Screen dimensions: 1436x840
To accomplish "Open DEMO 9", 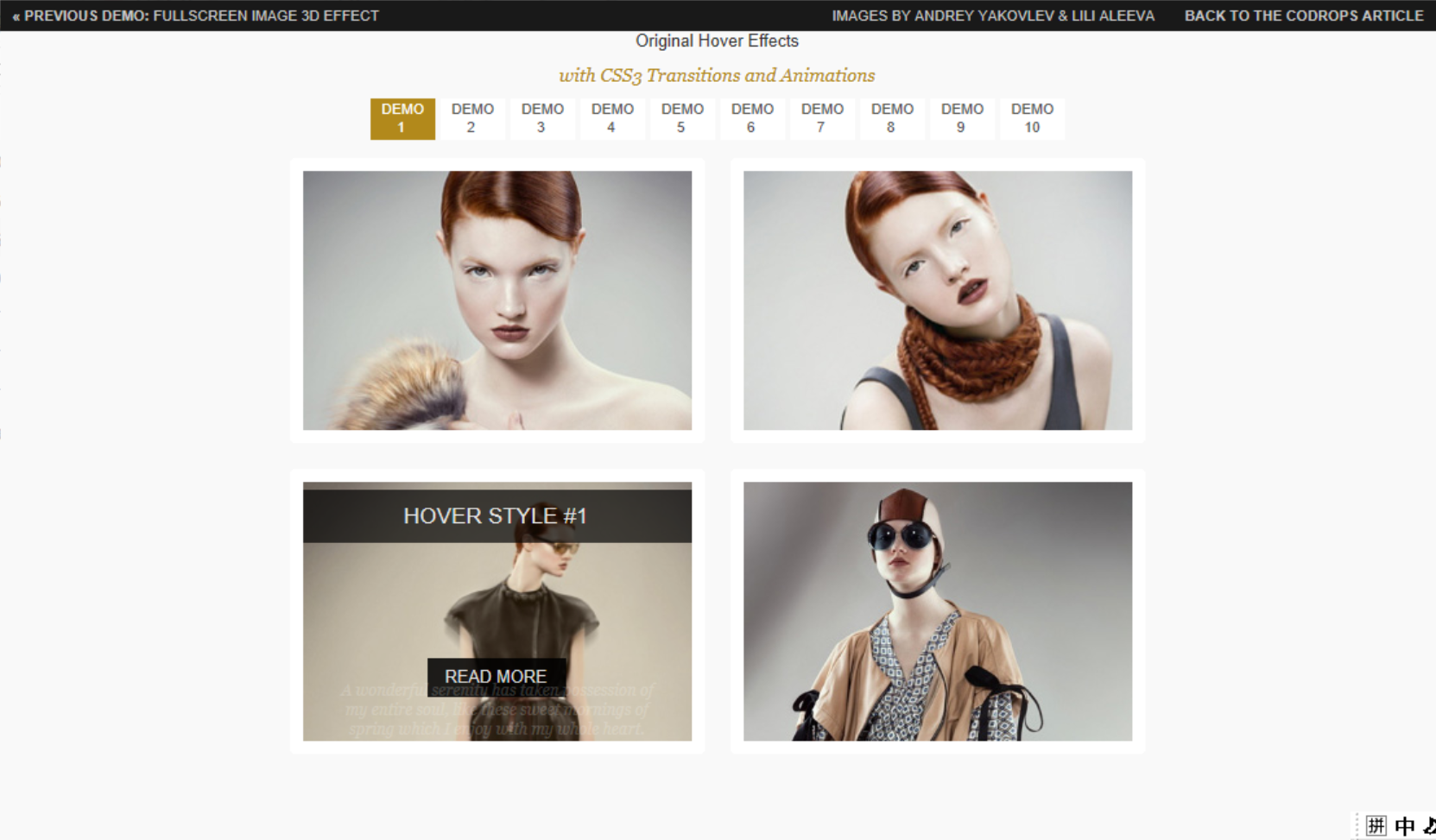I will (962, 118).
